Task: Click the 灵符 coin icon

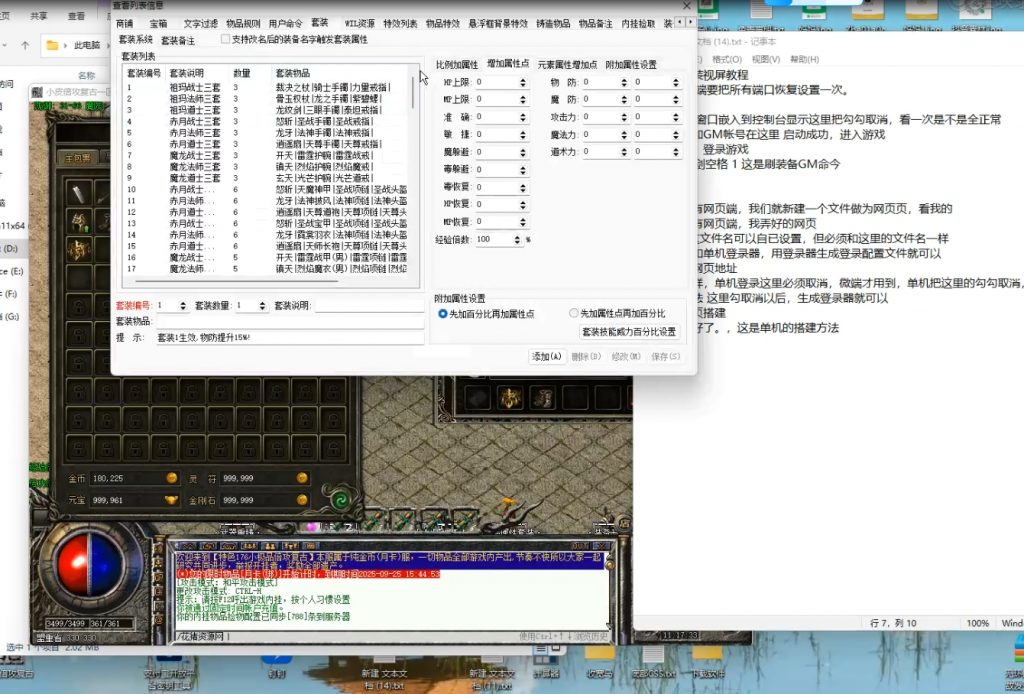Action: pyautogui.click(x=302, y=478)
